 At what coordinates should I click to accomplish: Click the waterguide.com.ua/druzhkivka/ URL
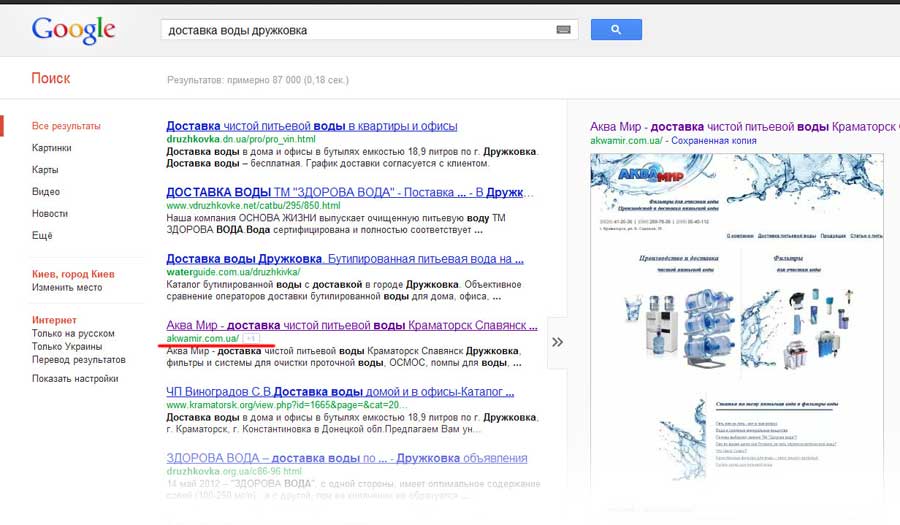[233, 272]
